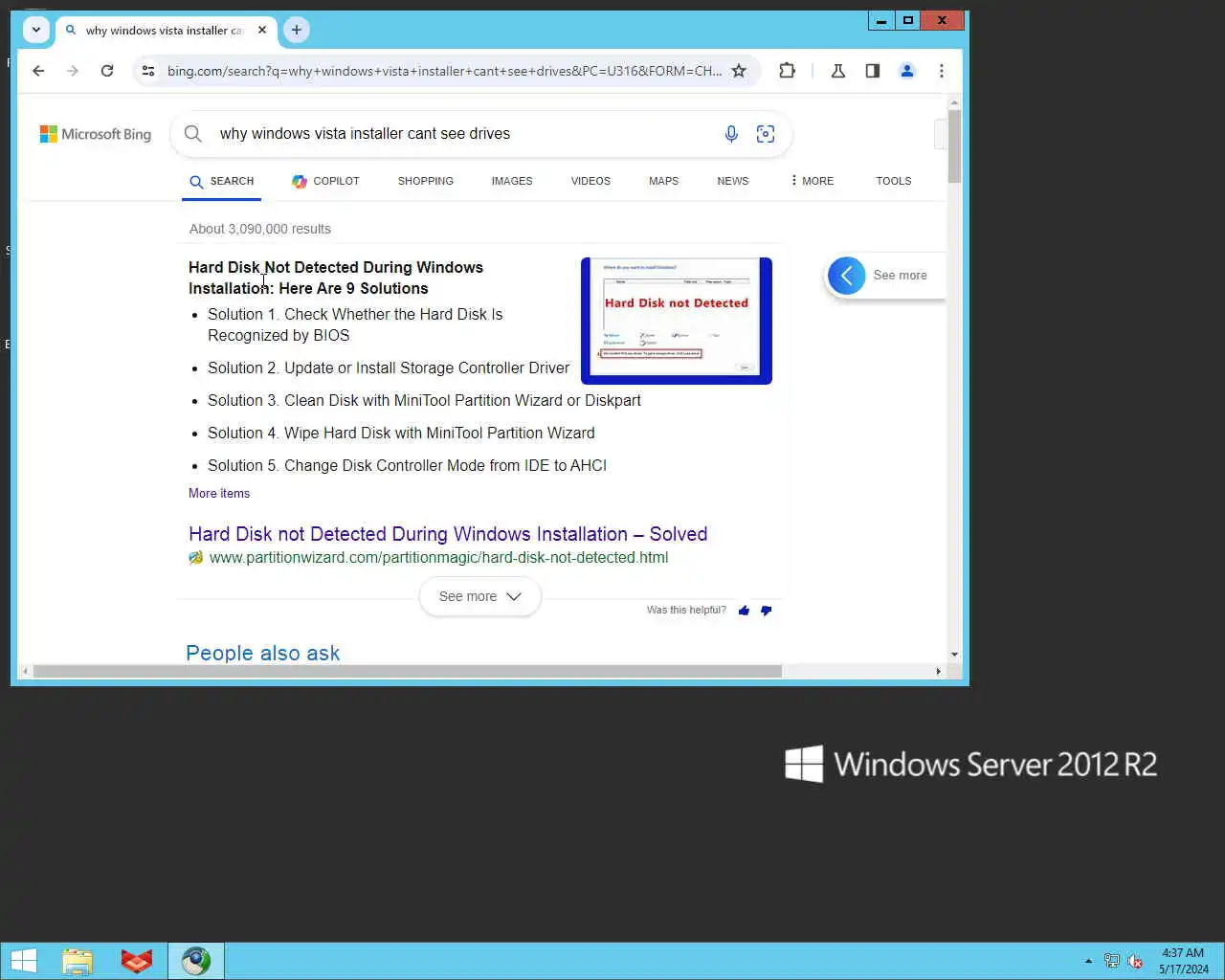
Task: Click About 3,090,000 results text
Action: click(x=260, y=229)
